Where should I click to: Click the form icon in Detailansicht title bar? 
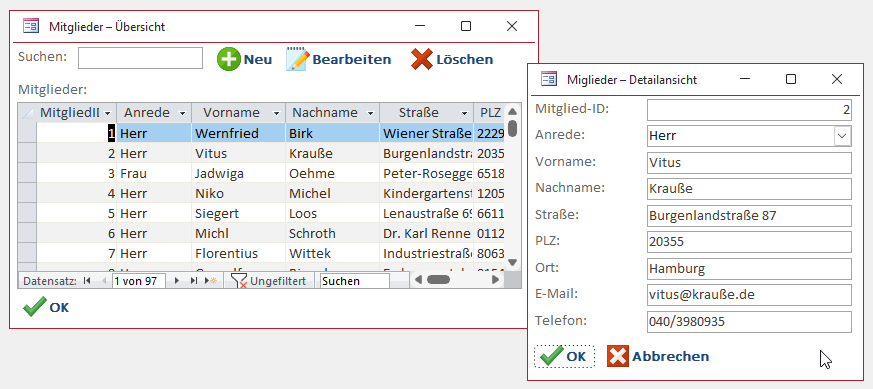pos(549,79)
